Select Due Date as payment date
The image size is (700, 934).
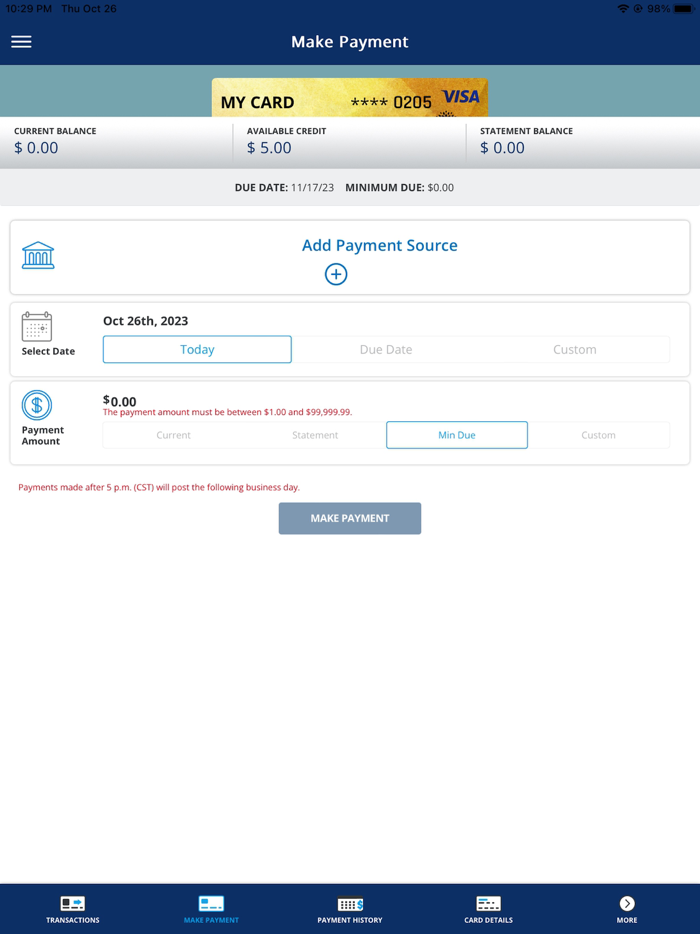(386, 350)
